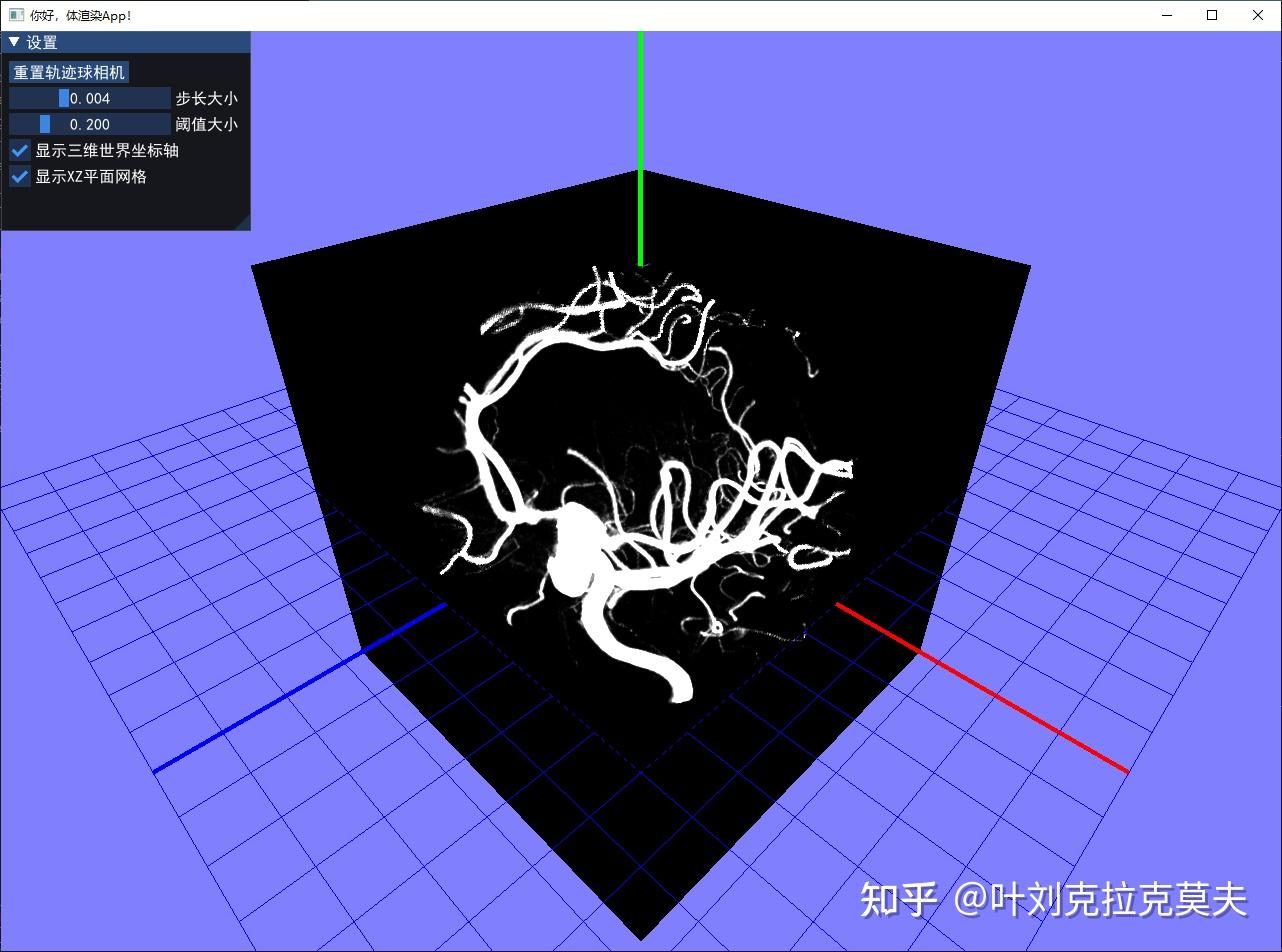The height and width of the screenshot is (952, 1282).
Task: Click the 阈值大小 value showing 0.200
Action: (88, 124)
